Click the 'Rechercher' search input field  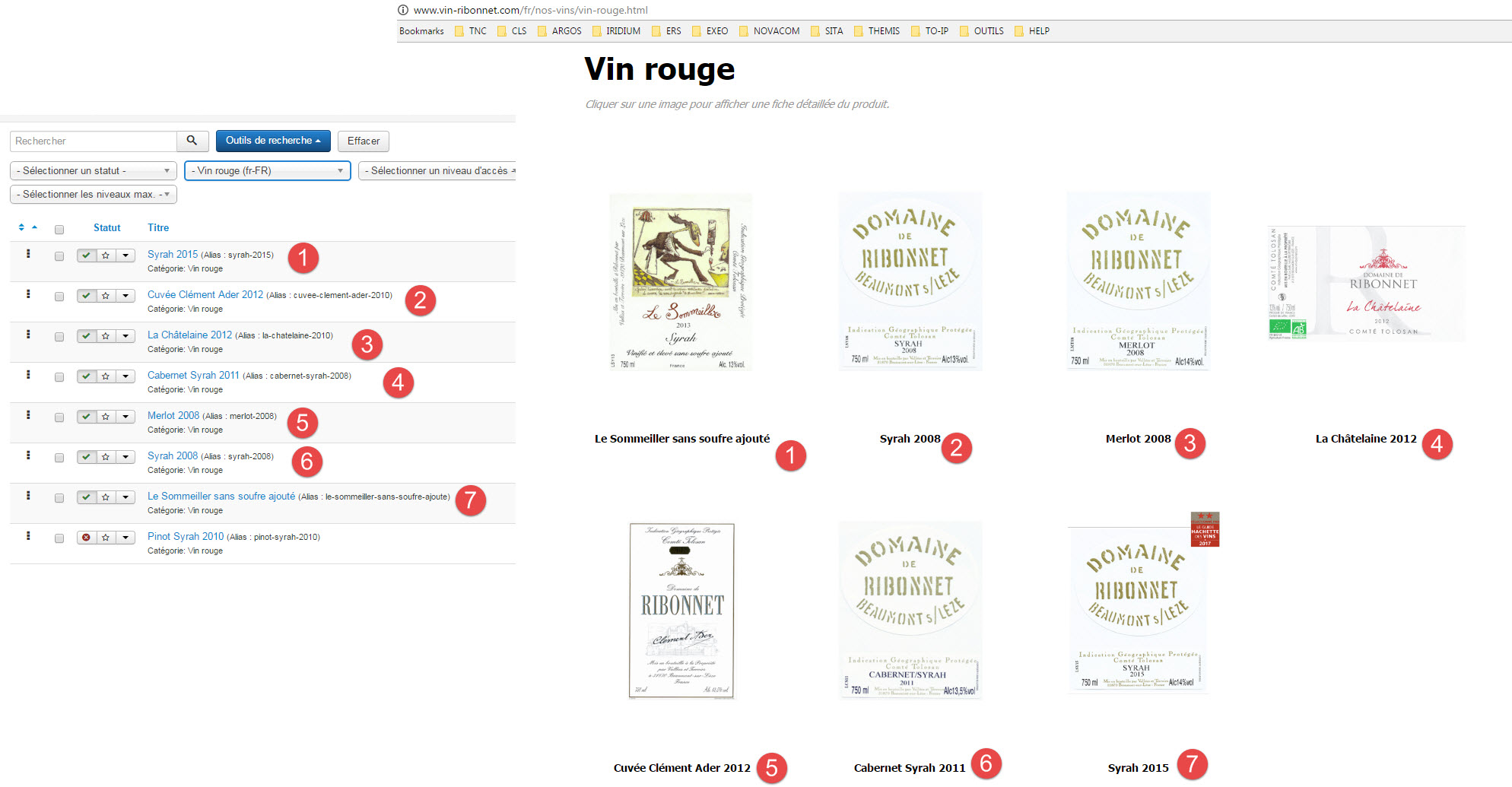[x=94, y=141]
